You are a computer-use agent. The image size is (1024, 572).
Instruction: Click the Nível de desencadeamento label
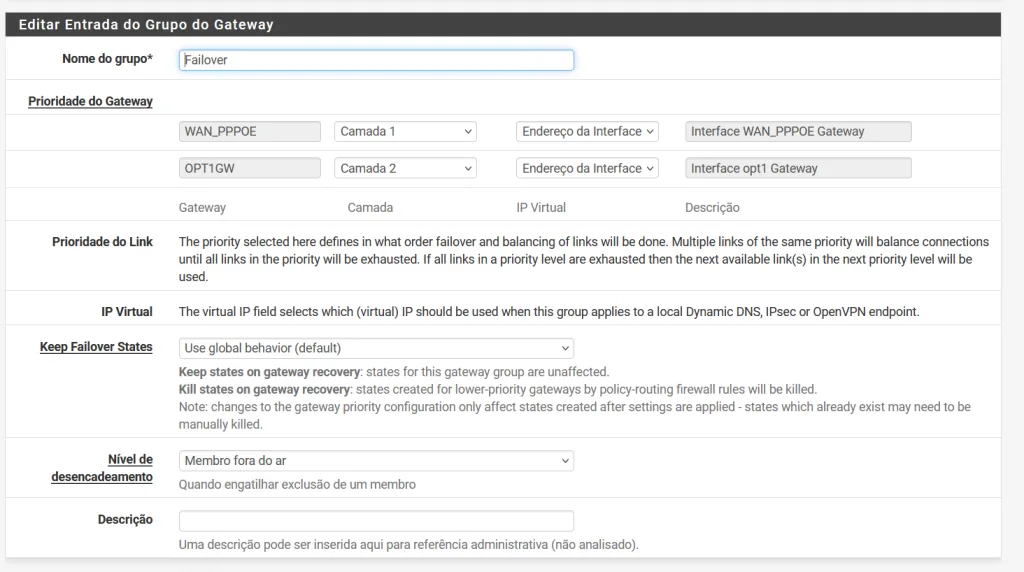102,468
